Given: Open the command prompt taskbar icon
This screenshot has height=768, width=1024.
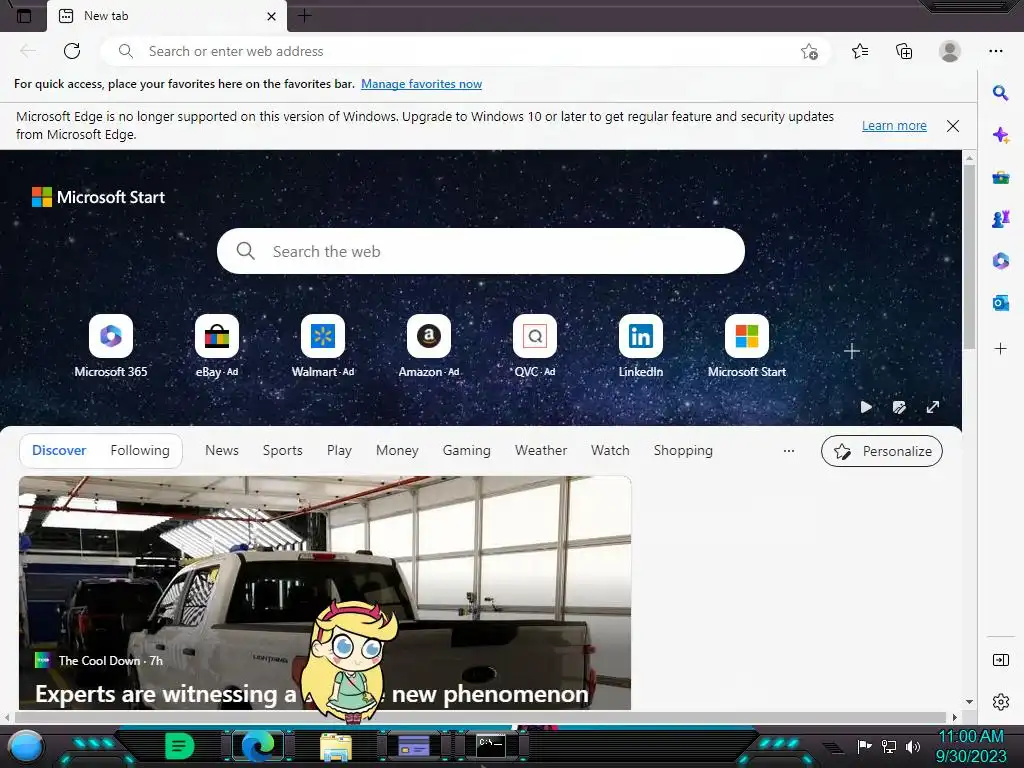Looking at the screenshot, I should pos(490,746).
